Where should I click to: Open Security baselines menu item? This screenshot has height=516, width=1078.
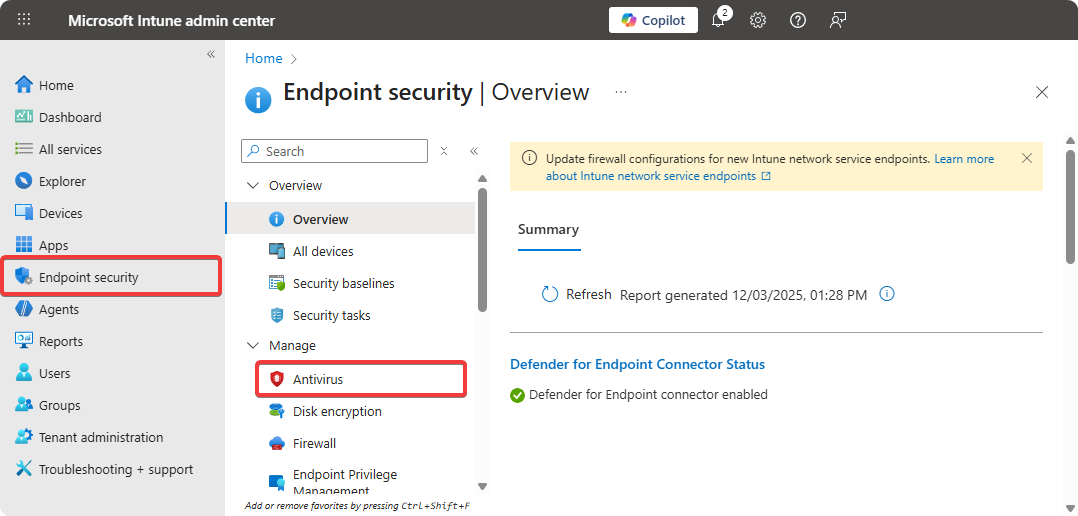pyautogui.click(x=343, y=283)
